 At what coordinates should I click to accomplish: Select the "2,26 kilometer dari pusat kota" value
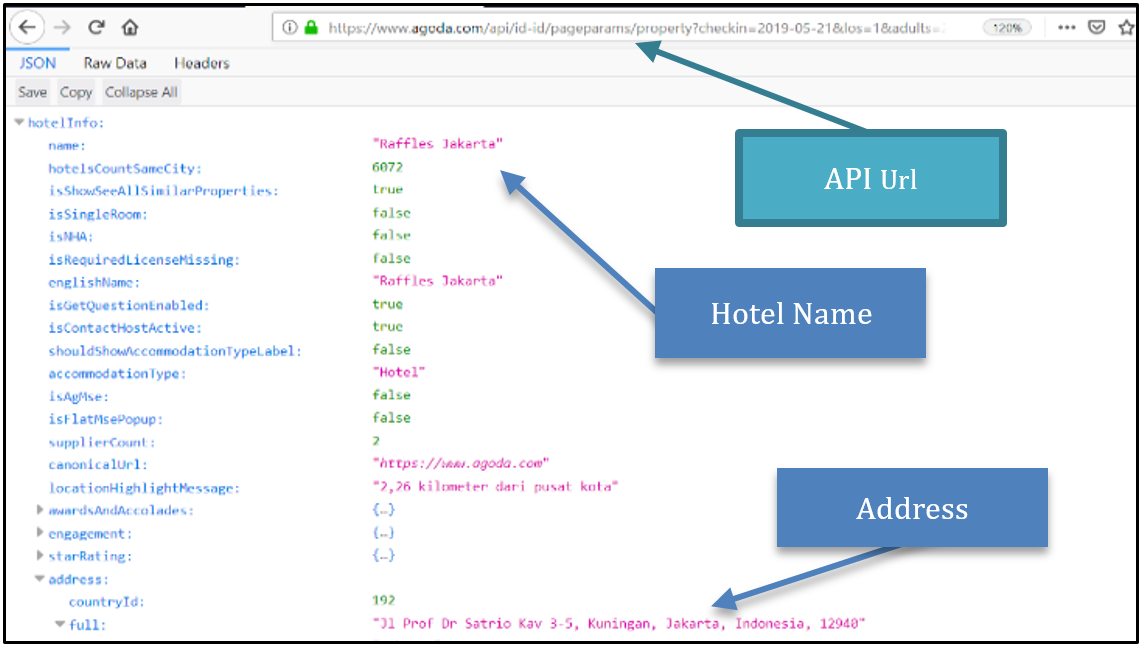[x=495, y=486]
